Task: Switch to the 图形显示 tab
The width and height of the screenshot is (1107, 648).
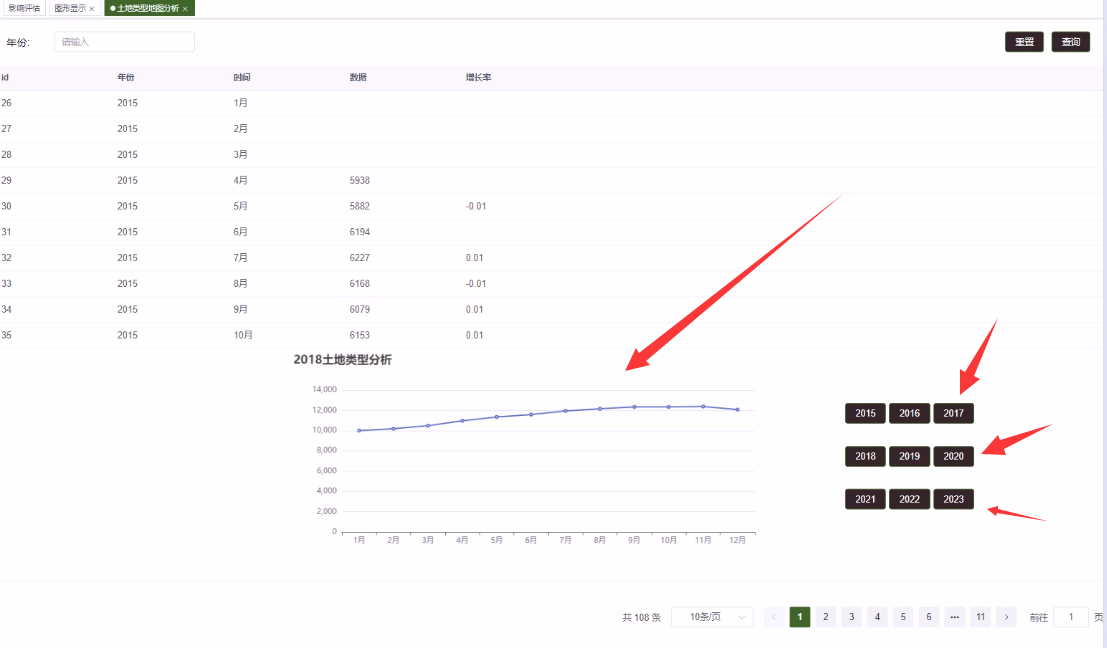Action: pos(69,8)
